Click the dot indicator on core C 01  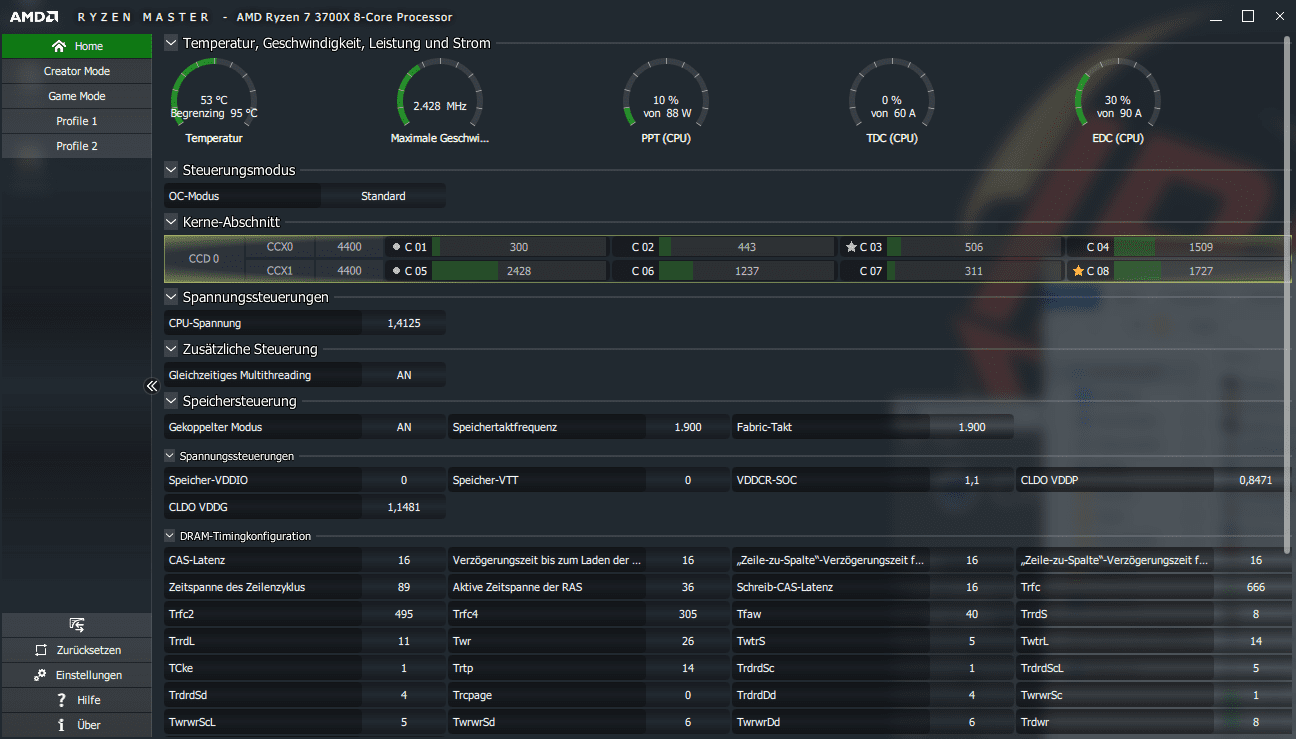(x=397, y=247)
